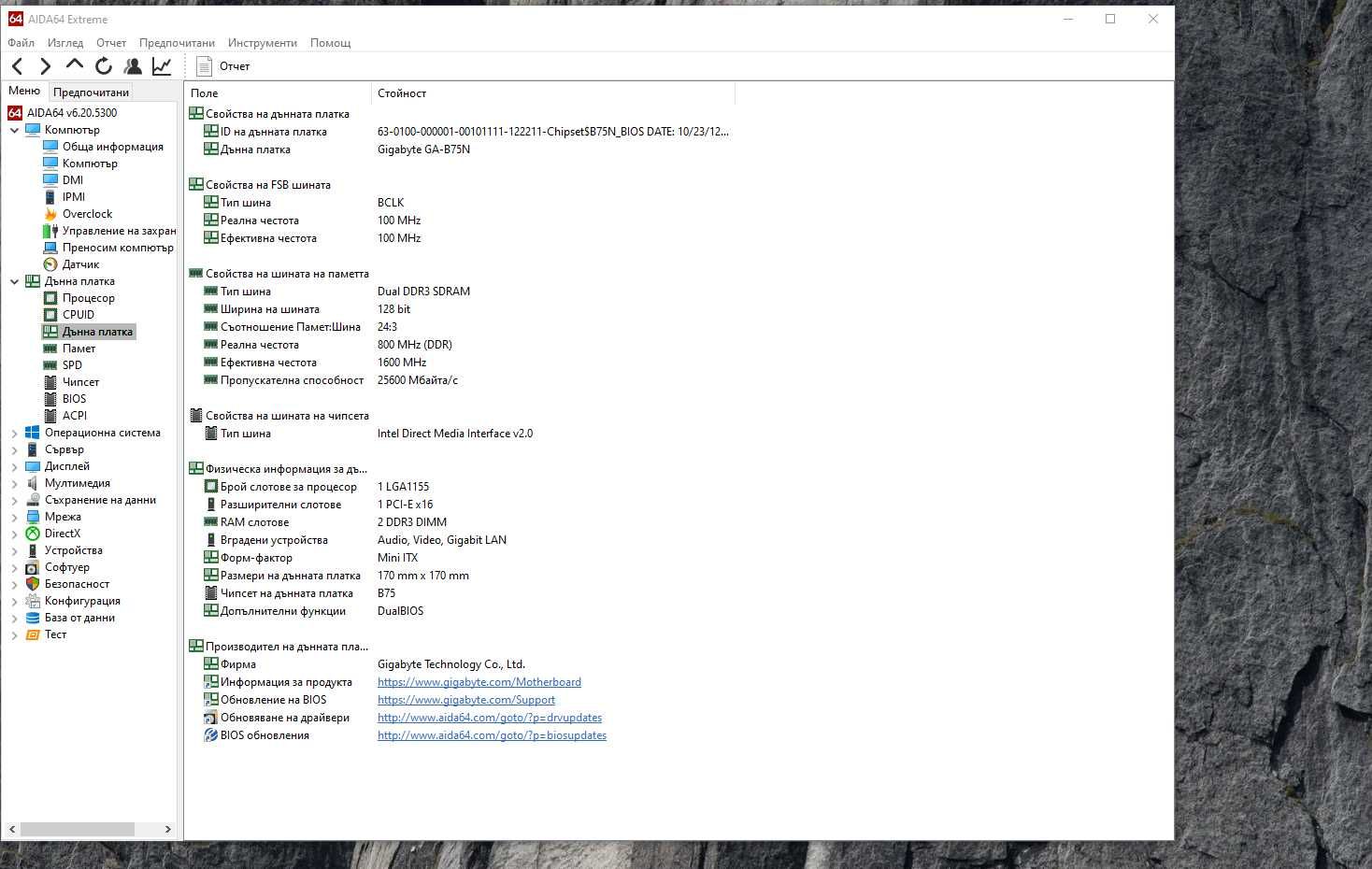Select Съхранение на данни tree item
1372x869 pixels.
point(100,500)
